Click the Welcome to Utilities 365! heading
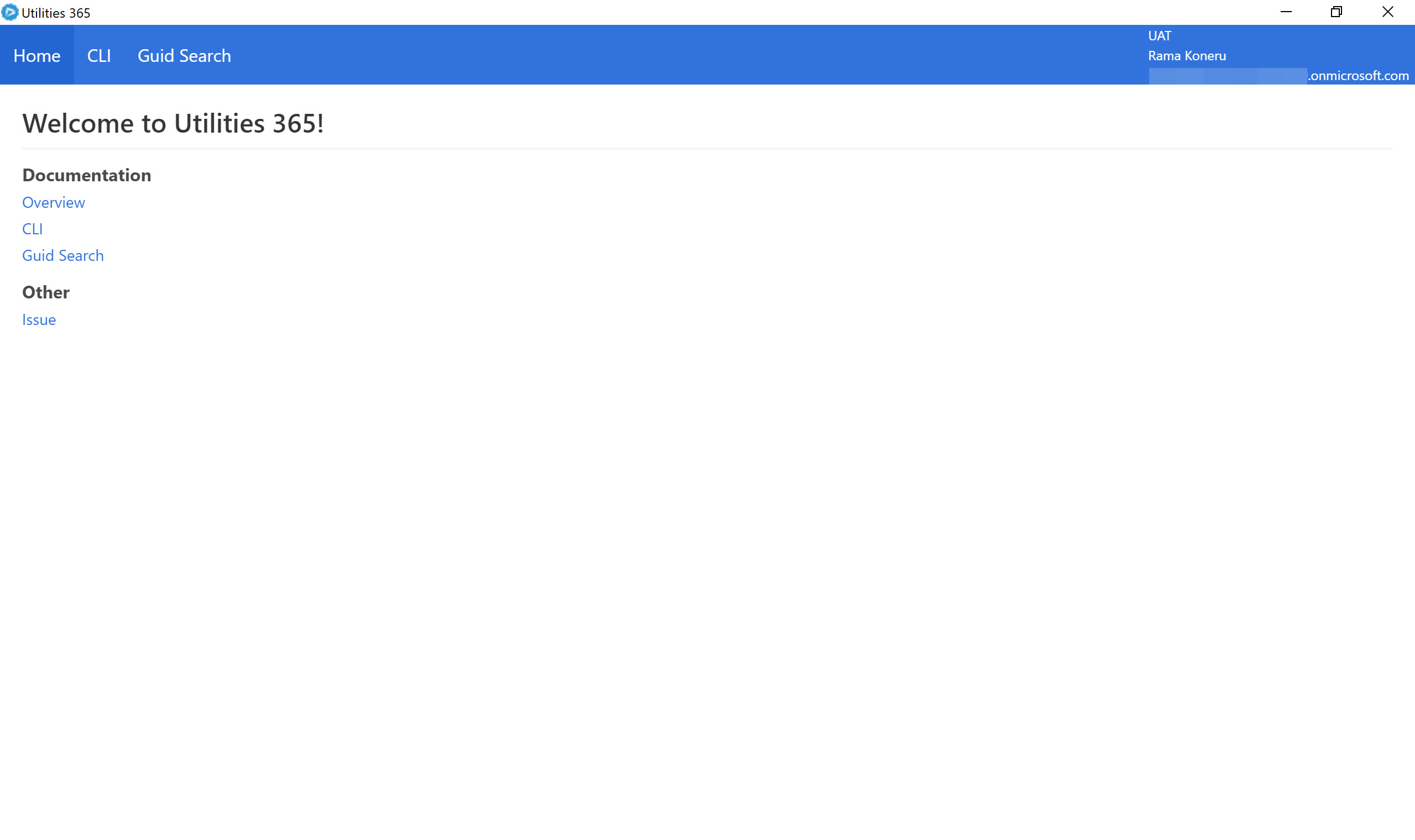1415x840 pixels. tap(172, 123)
